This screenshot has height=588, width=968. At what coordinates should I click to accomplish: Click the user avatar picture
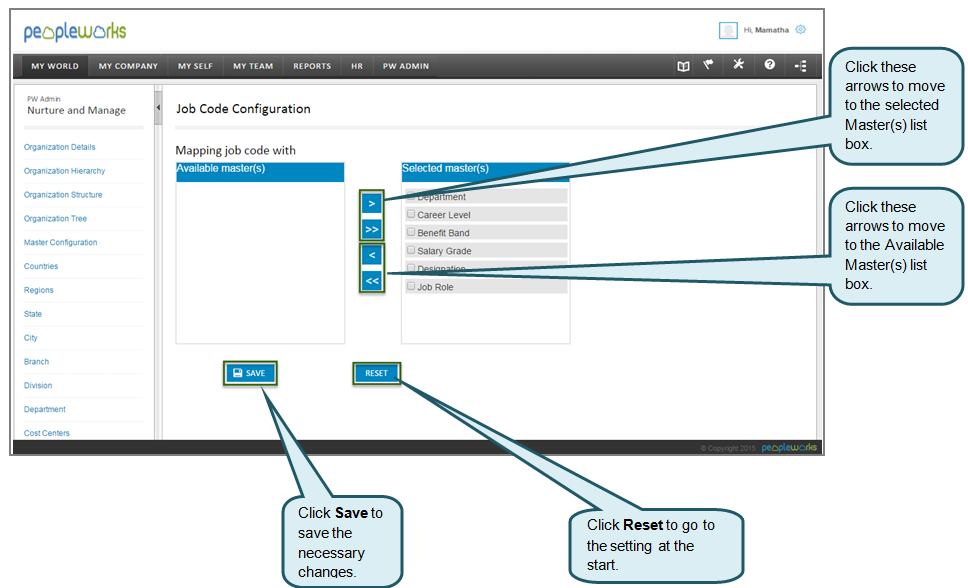pyautogui.click(x=728, y=30)
